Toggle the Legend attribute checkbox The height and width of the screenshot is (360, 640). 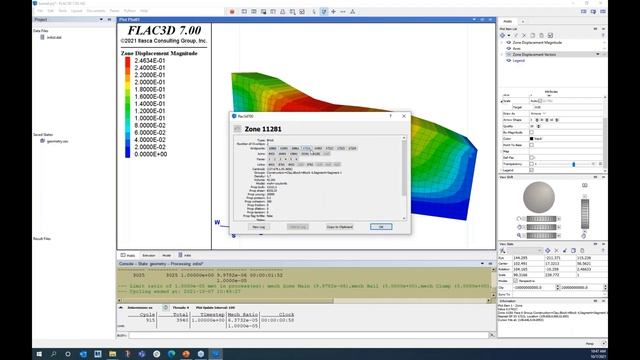point(531,170)
